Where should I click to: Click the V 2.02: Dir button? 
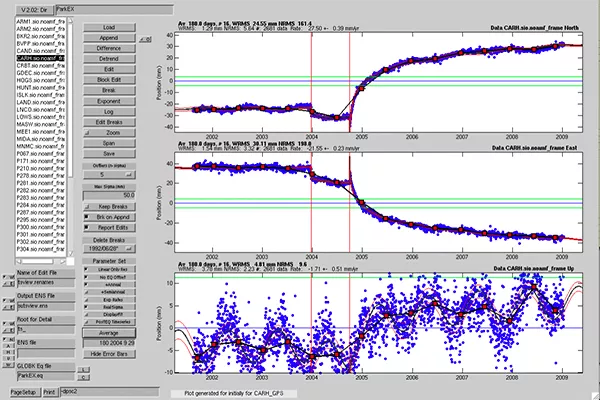click(x=34, y=10)
